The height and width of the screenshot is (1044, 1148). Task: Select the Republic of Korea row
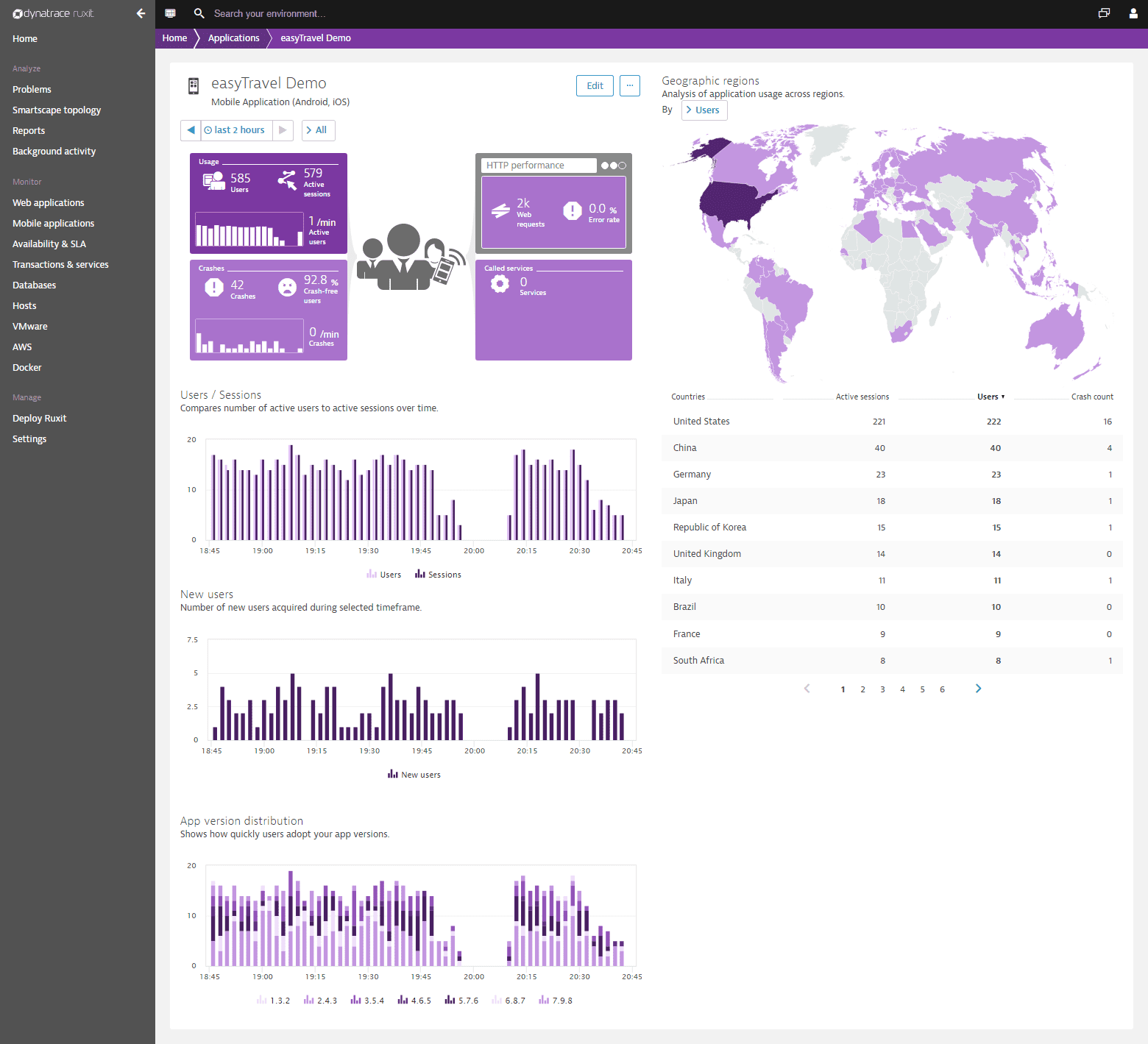point(892,528)
